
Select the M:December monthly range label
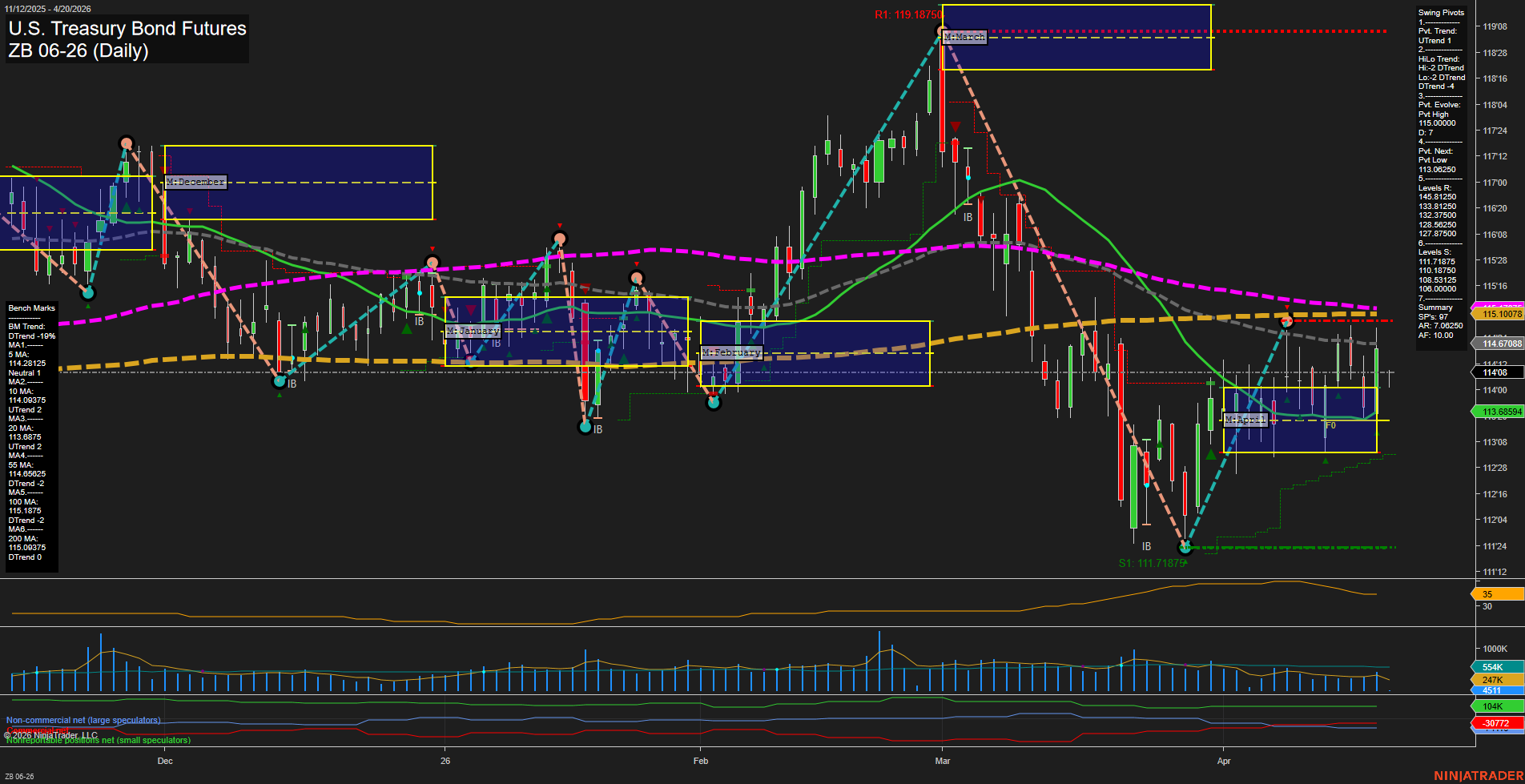point(195,182)
